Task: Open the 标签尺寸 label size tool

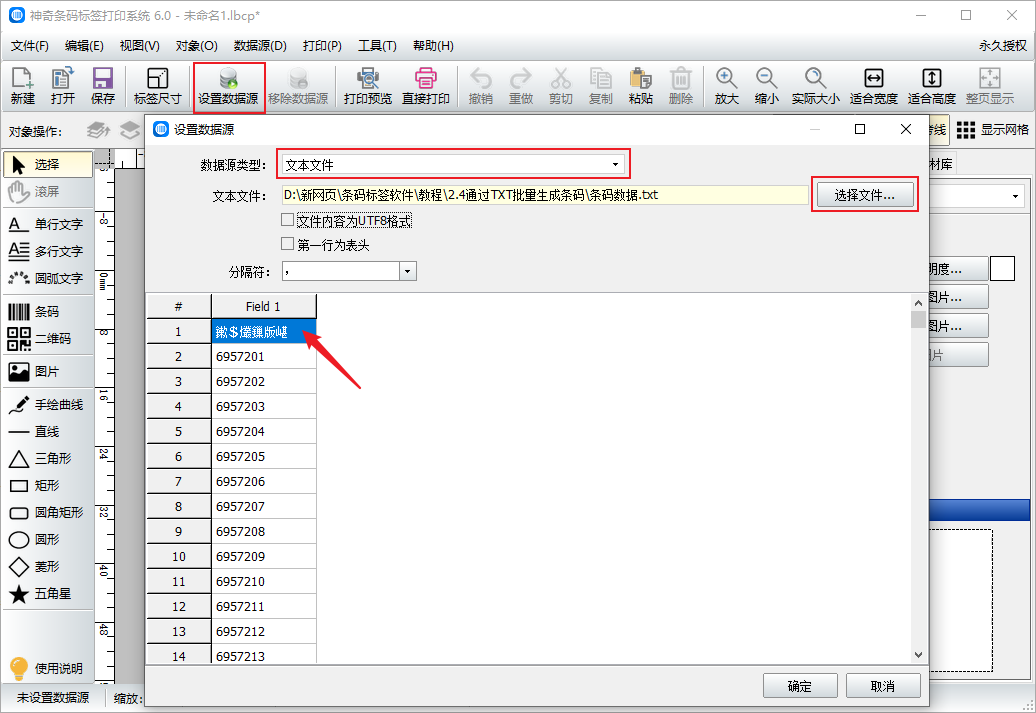Action: pyautogui.click(x=157, y=86)
